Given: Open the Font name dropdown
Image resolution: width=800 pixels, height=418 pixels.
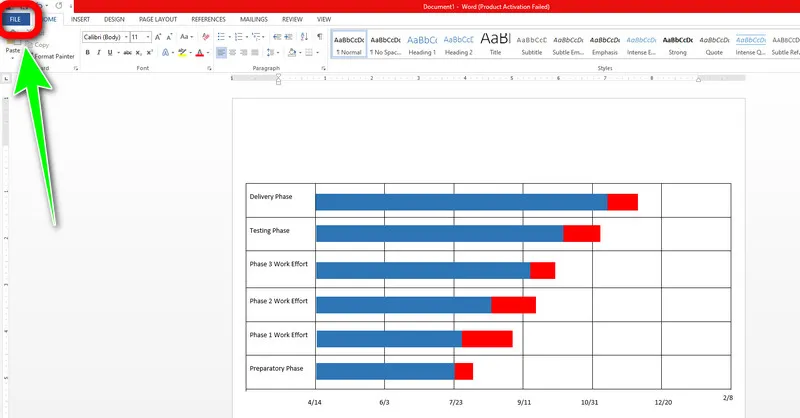Looking at the screenshot, I should pyautogui.click(x=103, y=37).
